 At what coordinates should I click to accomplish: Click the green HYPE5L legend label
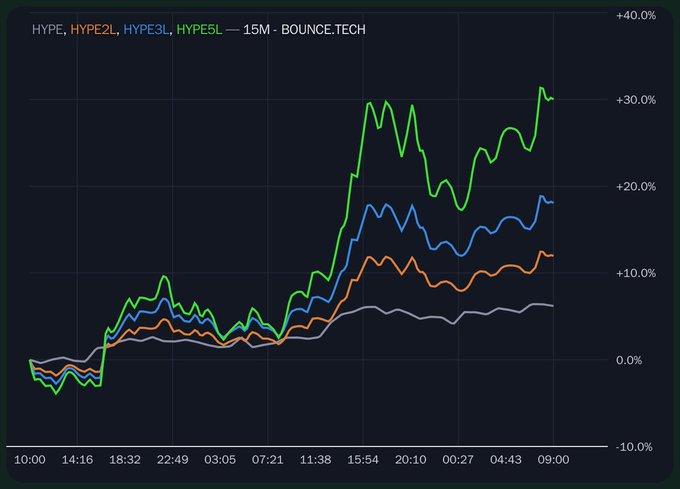(x=199, y=29)
